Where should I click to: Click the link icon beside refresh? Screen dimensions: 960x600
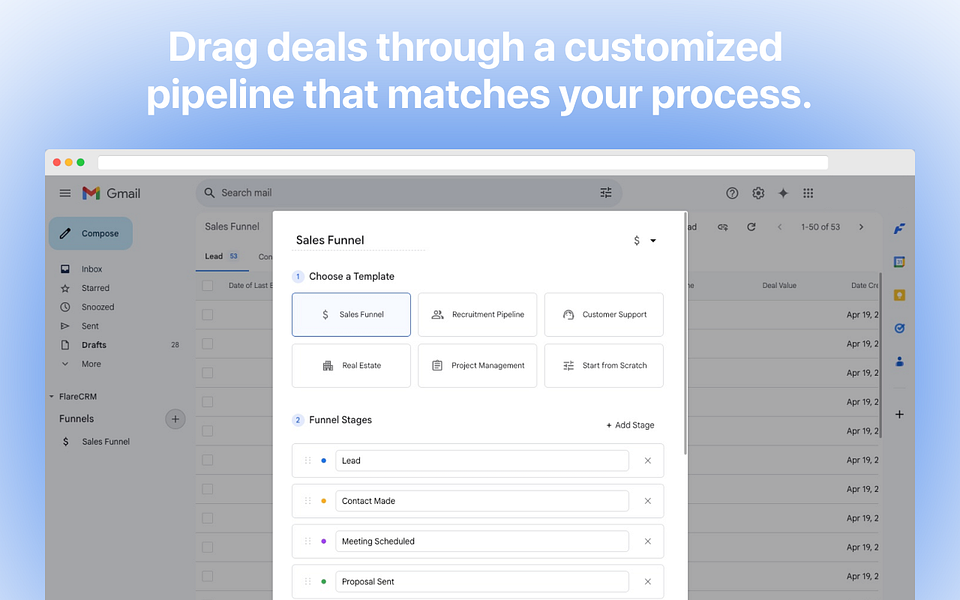click(722, 227)
